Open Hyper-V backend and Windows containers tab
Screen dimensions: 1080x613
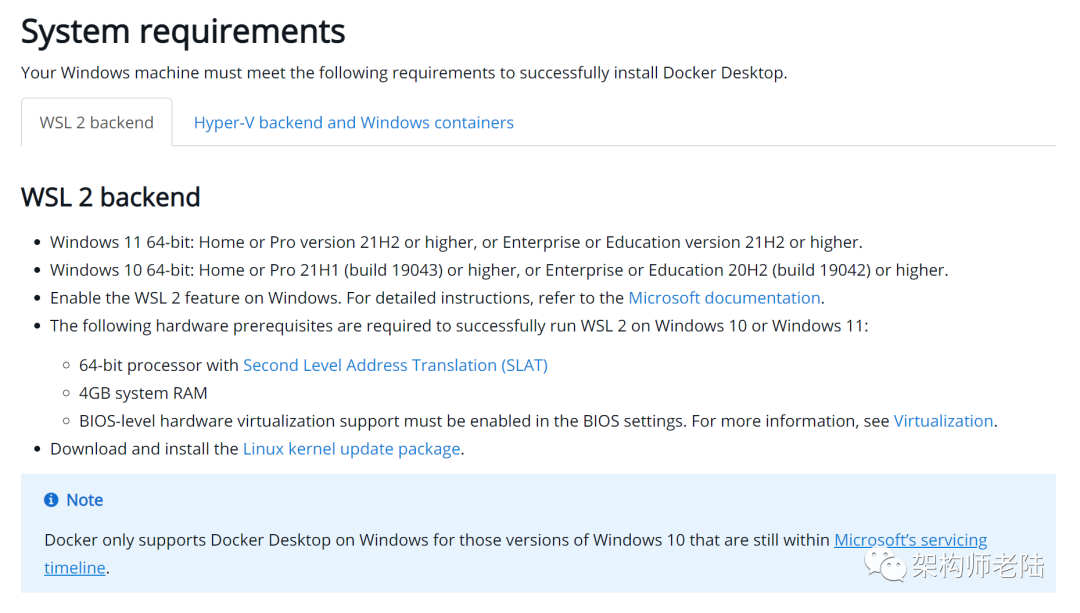[x=353, y=123]
